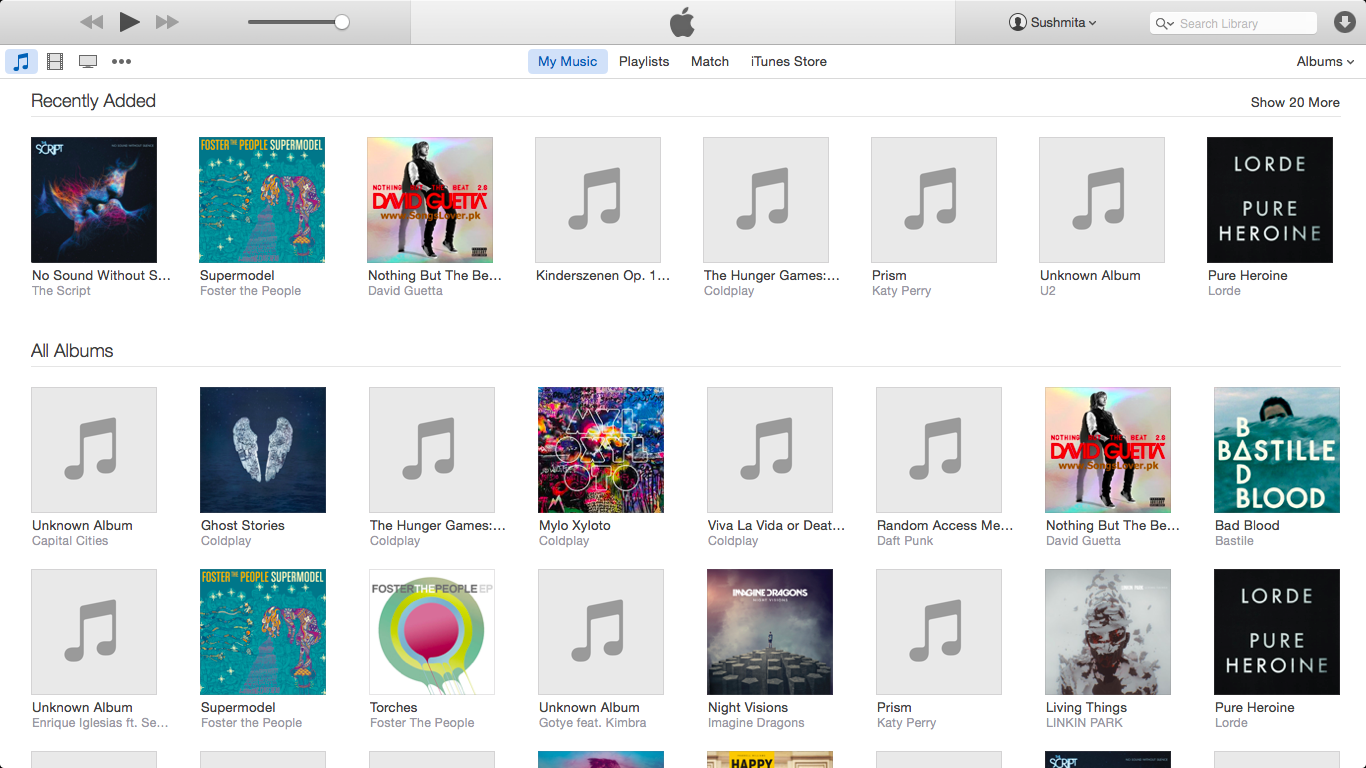Screen dimensions: 1366x768
Task: Open Ghost Stories album cover
Action: click(263, 450)
